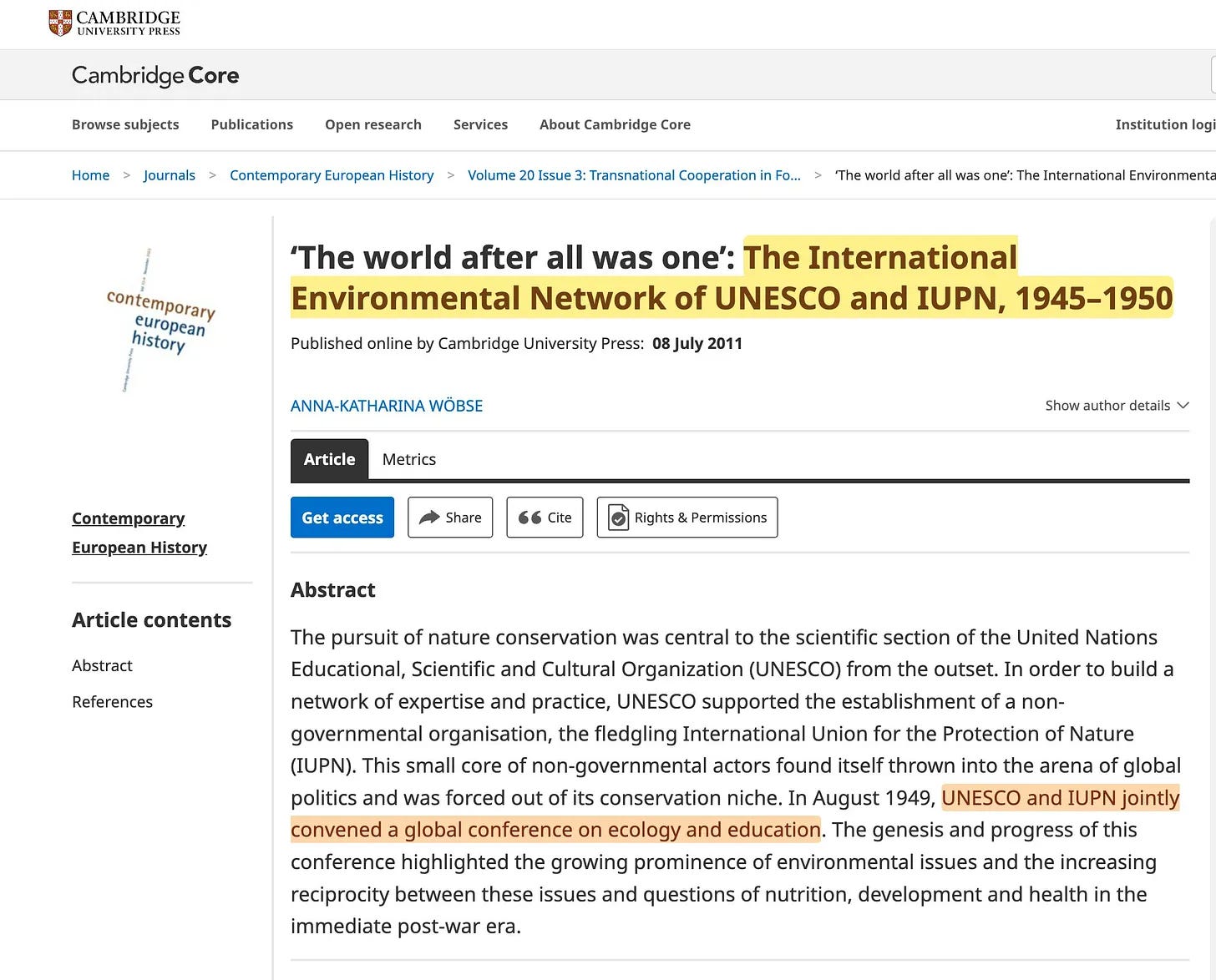Open author Anna-Katharina Wöbse's page

[387, 406]
